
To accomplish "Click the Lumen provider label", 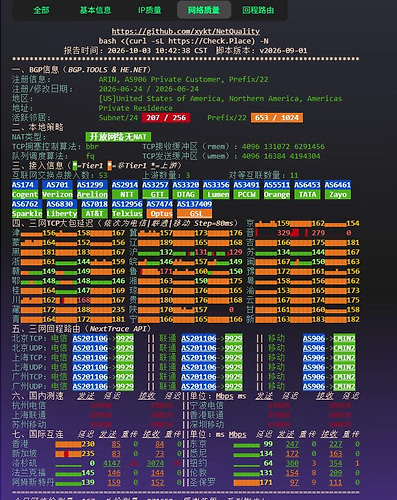I will [x=216, y=194].
